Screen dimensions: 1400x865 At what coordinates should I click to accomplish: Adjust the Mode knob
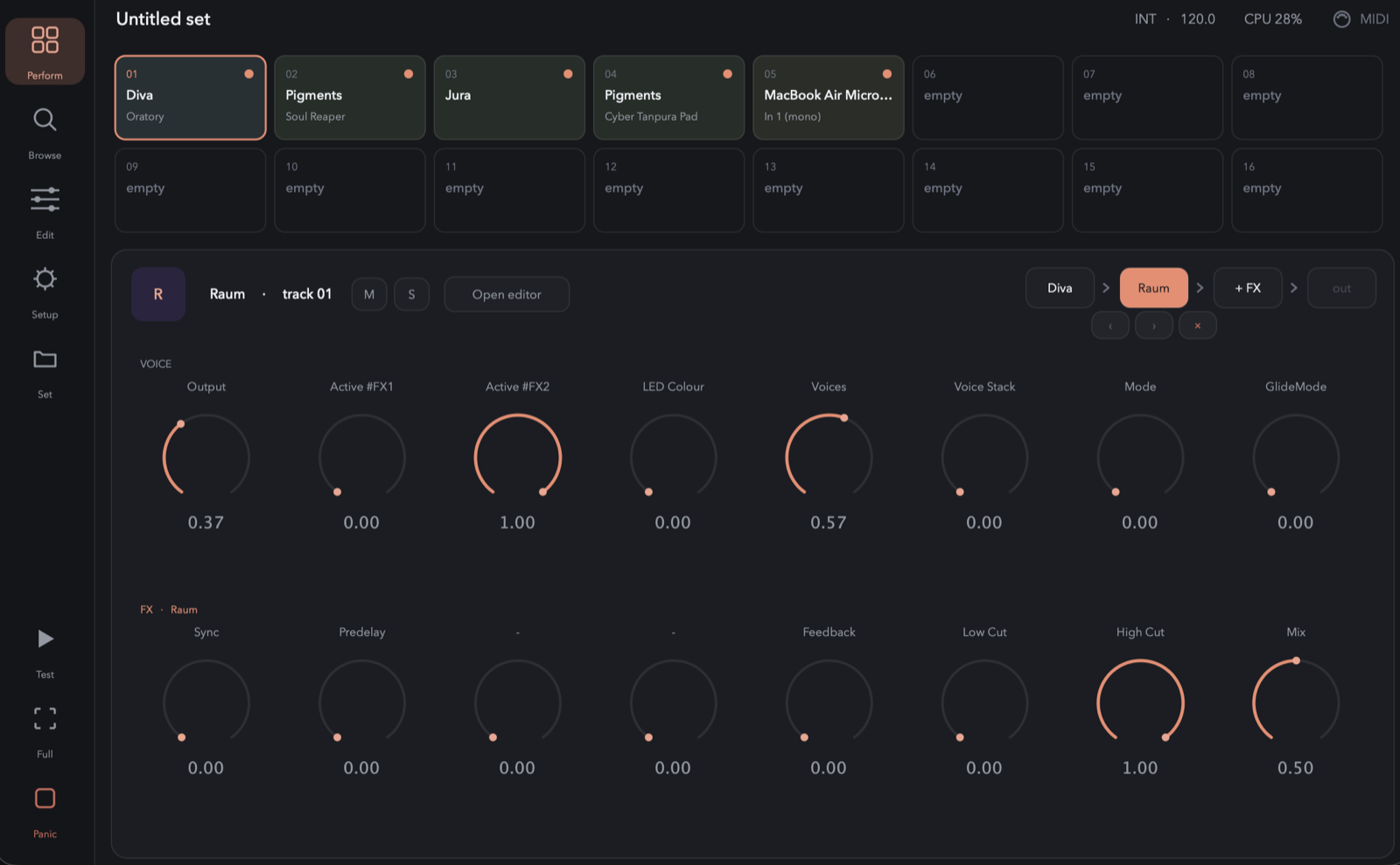[x=1140, y=457]
